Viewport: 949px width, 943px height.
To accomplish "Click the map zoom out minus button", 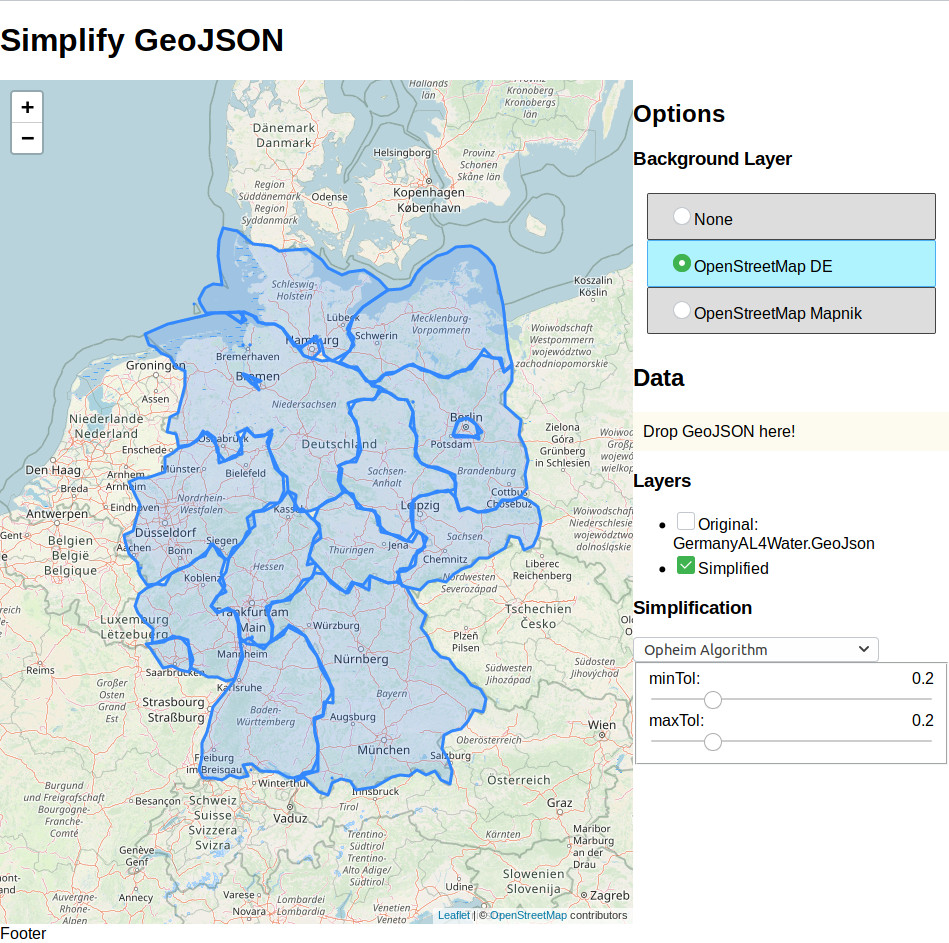I will (x=27, y=138).
